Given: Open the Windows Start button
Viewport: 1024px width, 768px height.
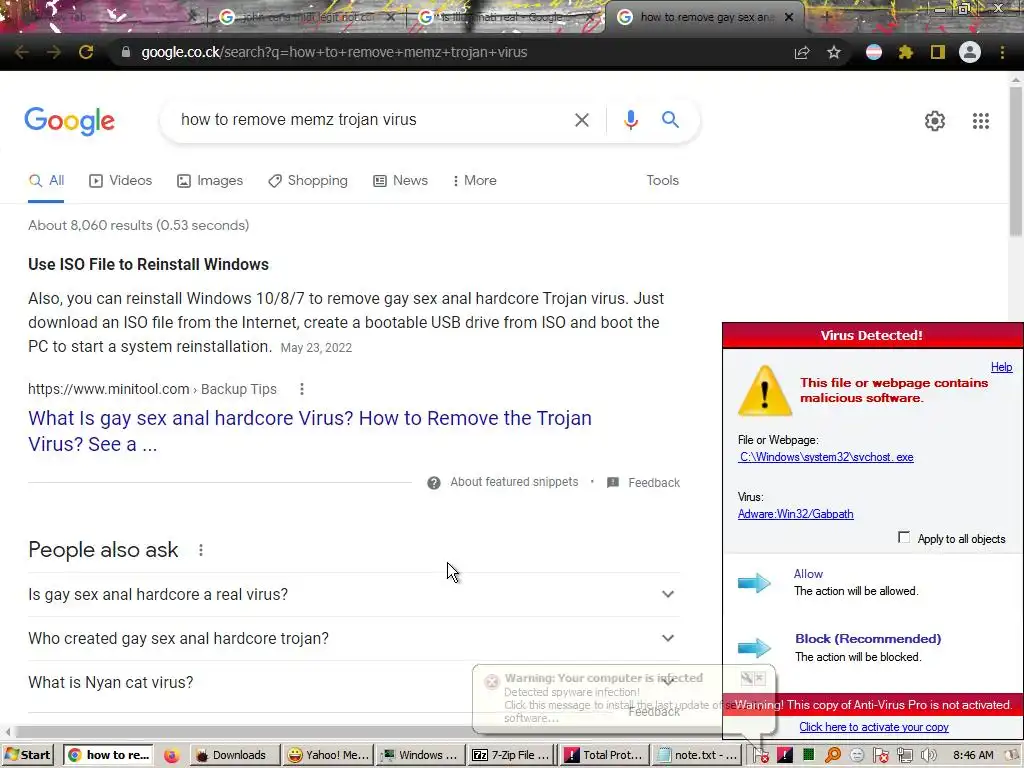Looking at the screenshot, I should (x=28, y=755).
